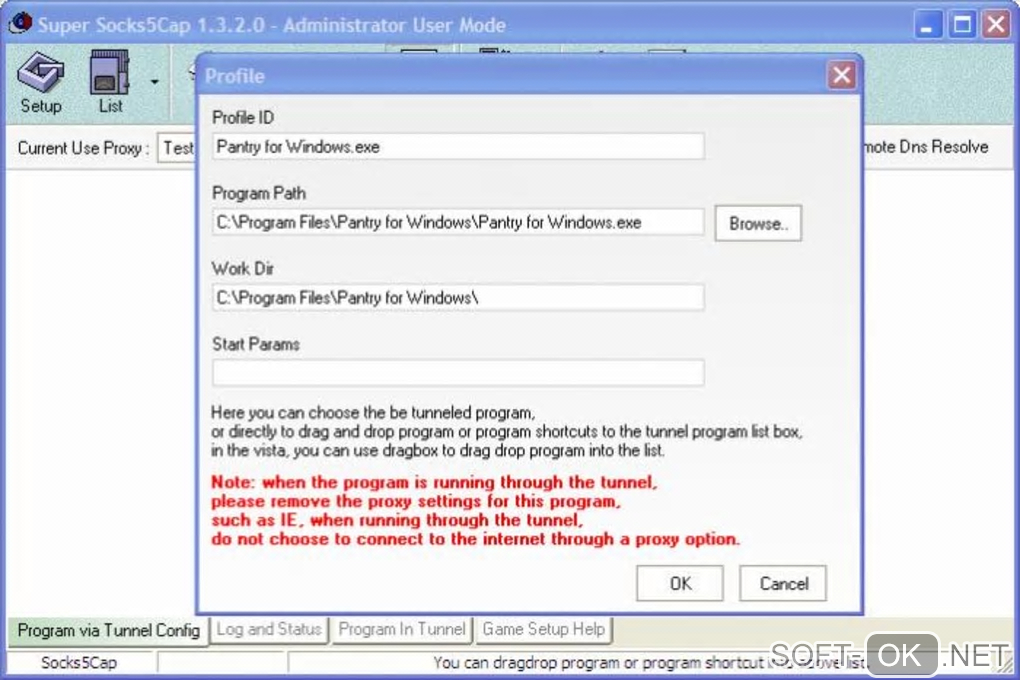
Task: Open the Program In Tunnel tab
Action: (x=402, y=629)
